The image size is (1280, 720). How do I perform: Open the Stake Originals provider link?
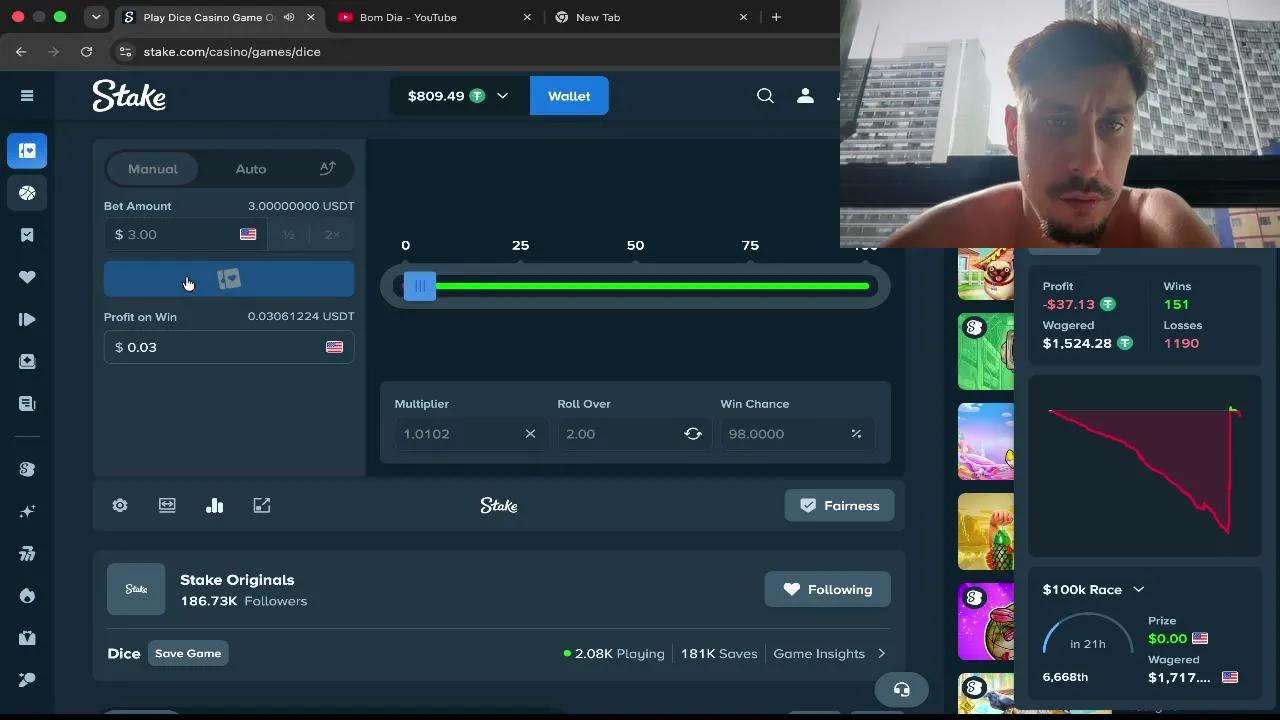(237, 580)
